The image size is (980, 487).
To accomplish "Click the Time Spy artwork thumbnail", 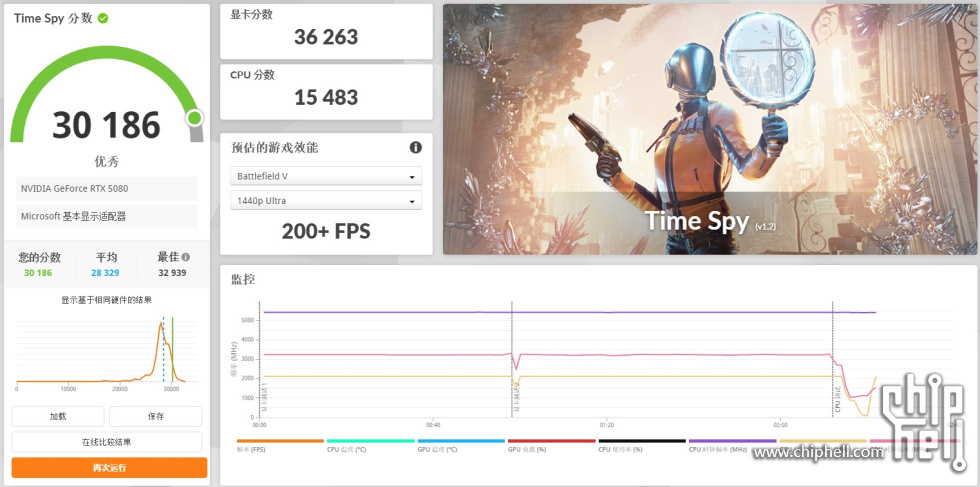I will pyautogui.click(x=709, y=129).
